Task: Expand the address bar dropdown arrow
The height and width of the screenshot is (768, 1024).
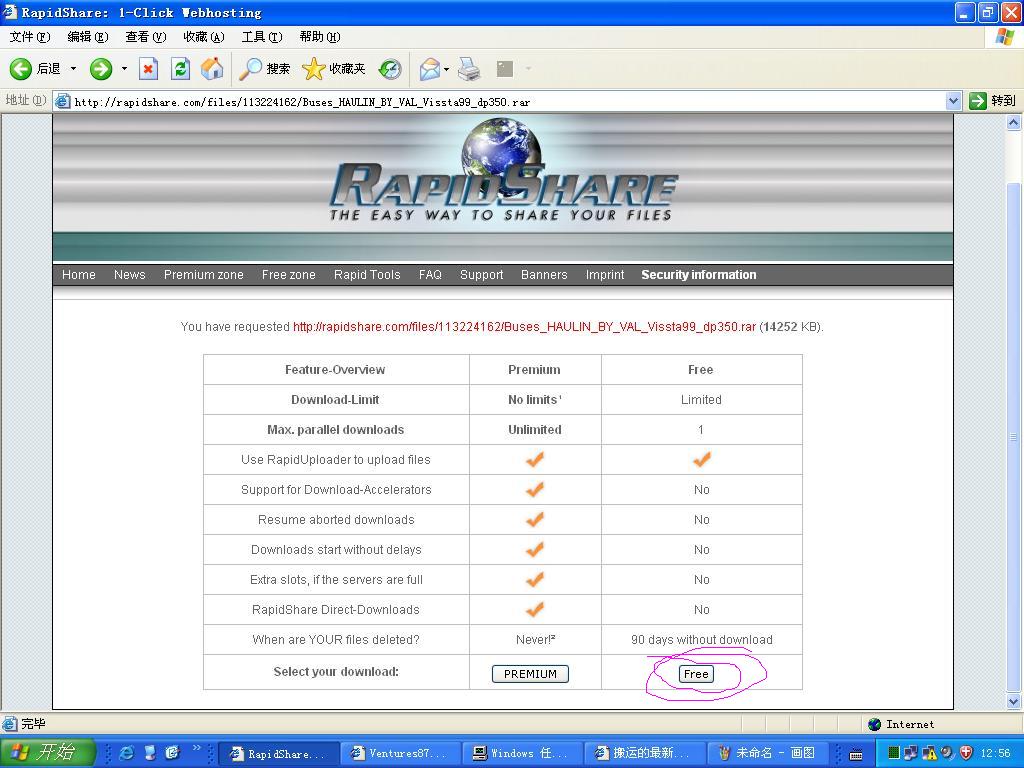Action: pos(953,101)
